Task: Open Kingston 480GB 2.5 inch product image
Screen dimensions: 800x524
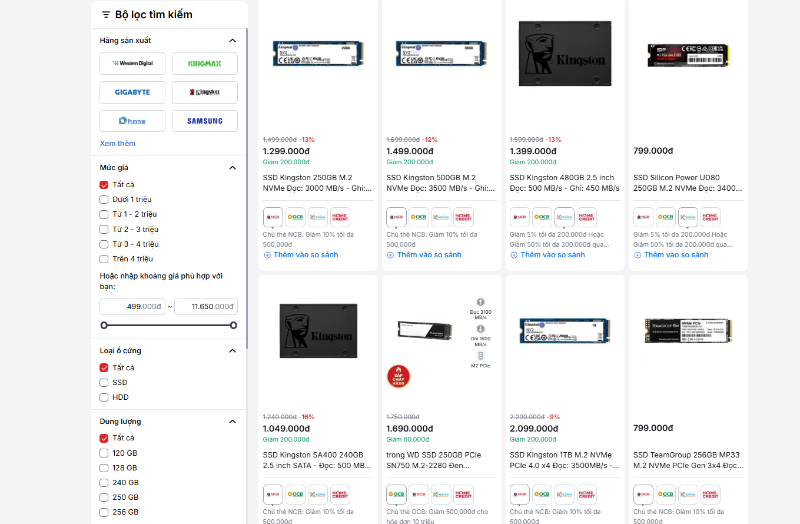Action: [565, 54]
